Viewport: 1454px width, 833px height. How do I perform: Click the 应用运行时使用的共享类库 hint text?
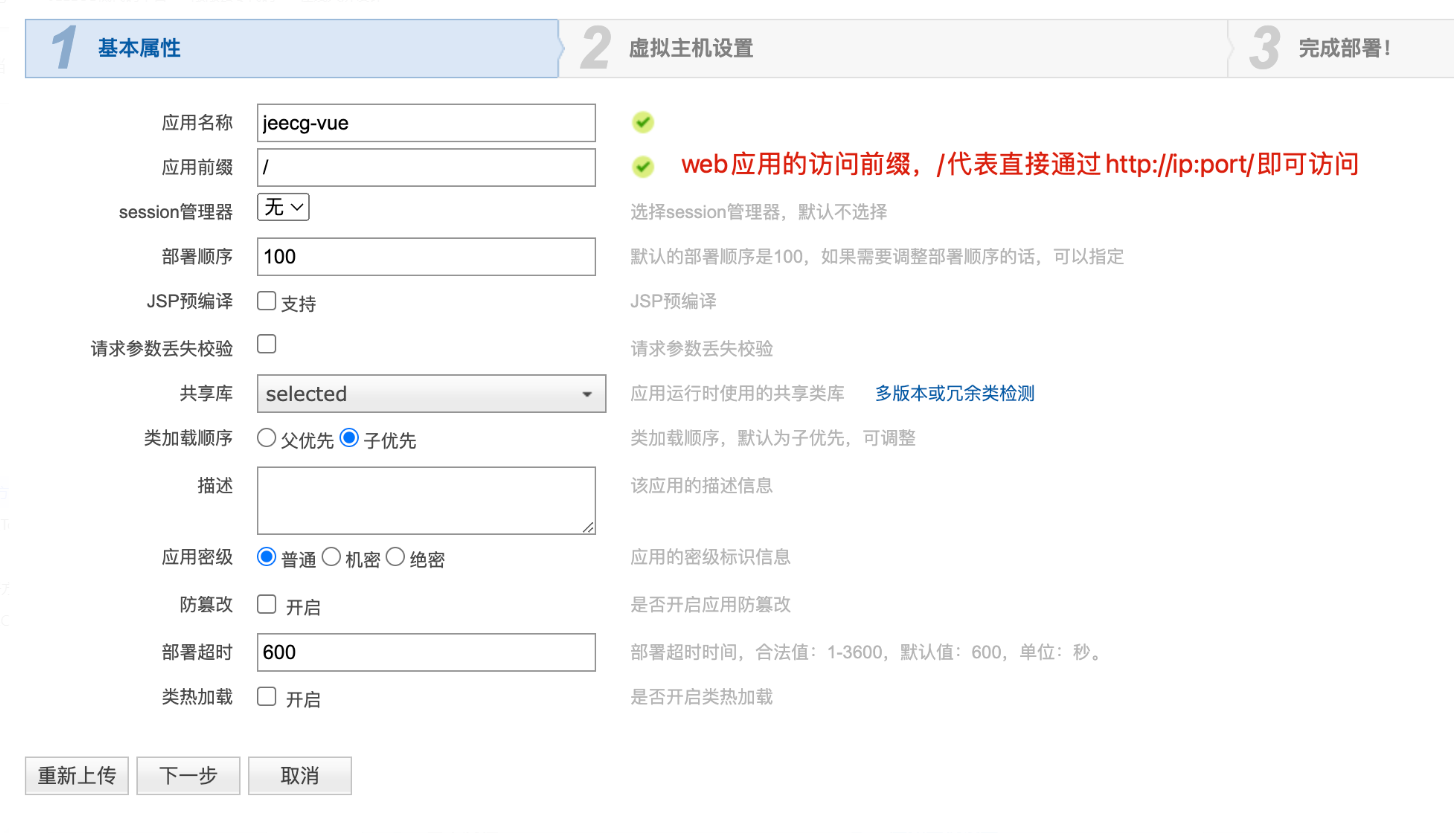coord(737,393)
